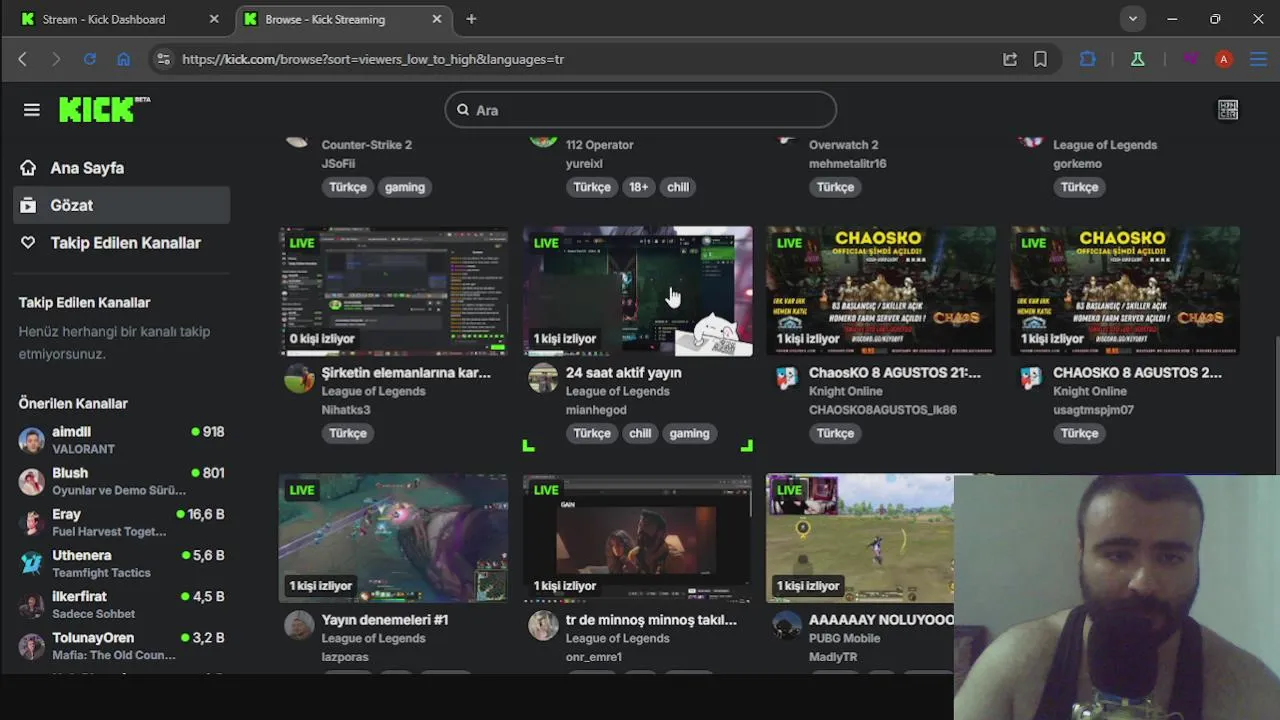The height and width of the screenshot is (720, 1280).
Task: Click the heart icon for Takip Edilen Kanallar
Action: tap(28, 243)
